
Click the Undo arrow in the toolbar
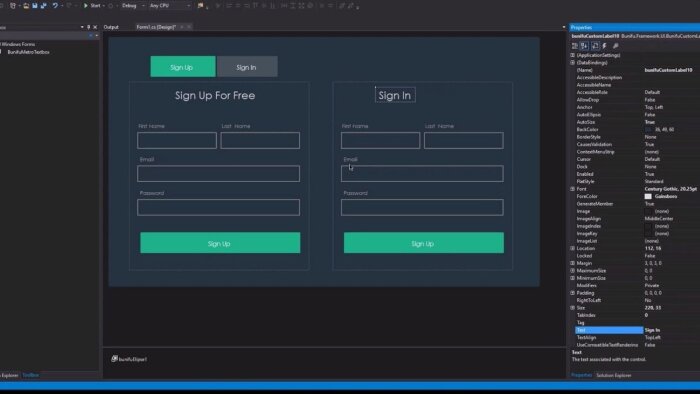tap(55, 6)
